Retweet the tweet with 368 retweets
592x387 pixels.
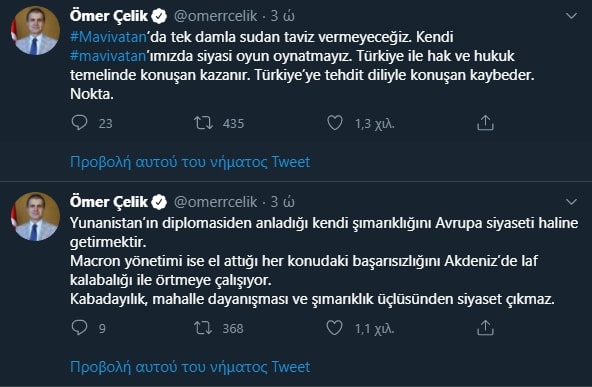[x=204, y=328]
